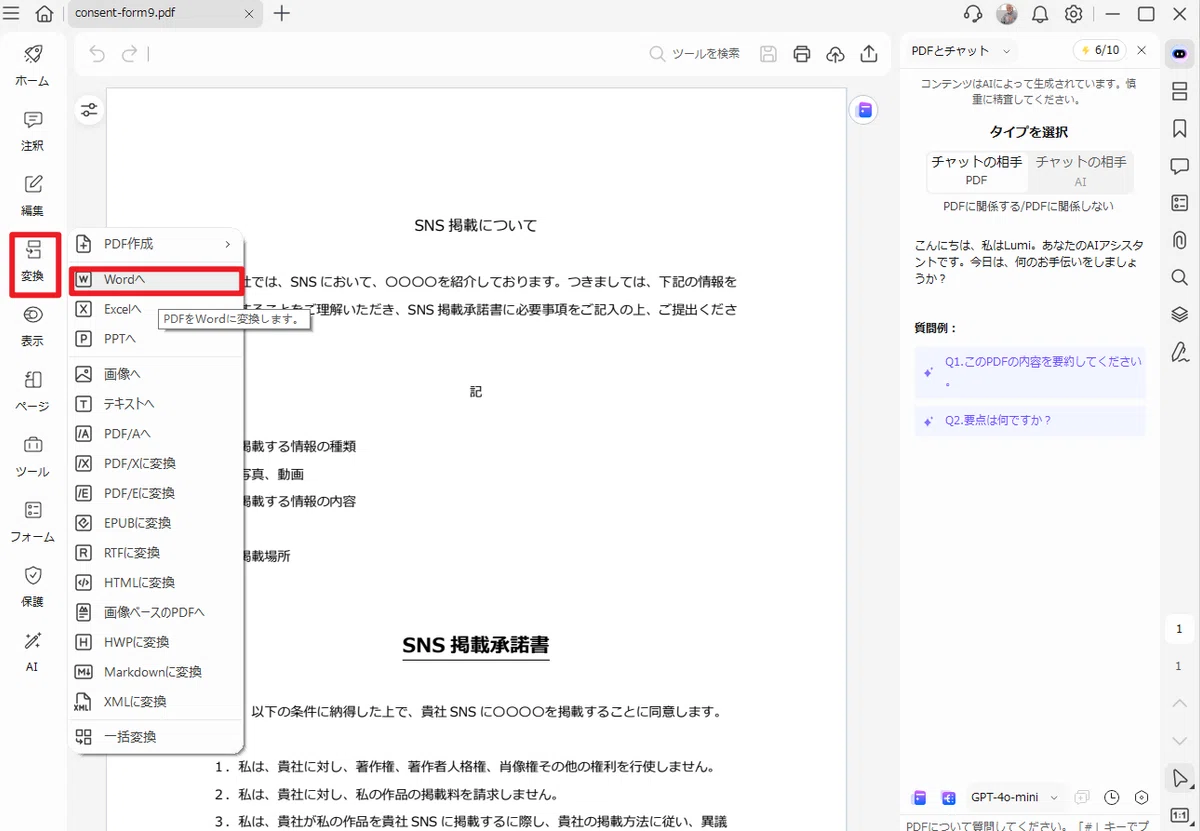1200x831 pixels.
Task: Choose PDF/Aへ in the convert menu
Action: coord(155,434)
